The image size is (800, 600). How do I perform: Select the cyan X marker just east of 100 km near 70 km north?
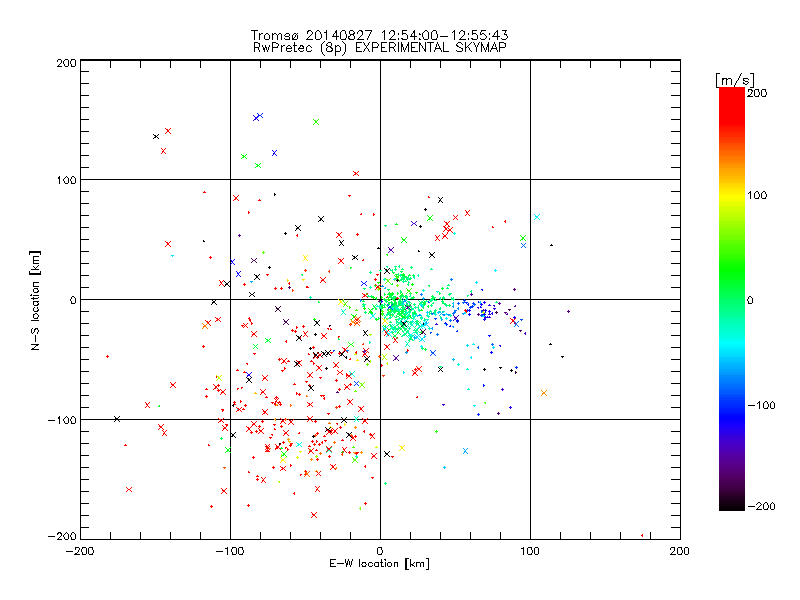(x=537, y=217)
